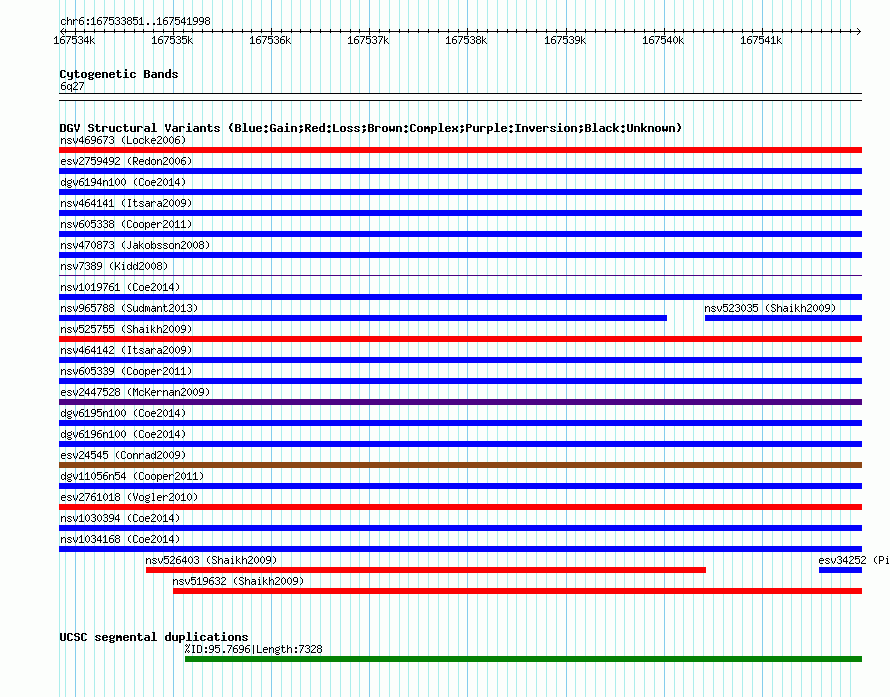The height and width of the screenshot is (697, 890).
Task: Open nsv464142 (Itsara2009) label
Action: (x=126, y=350)
